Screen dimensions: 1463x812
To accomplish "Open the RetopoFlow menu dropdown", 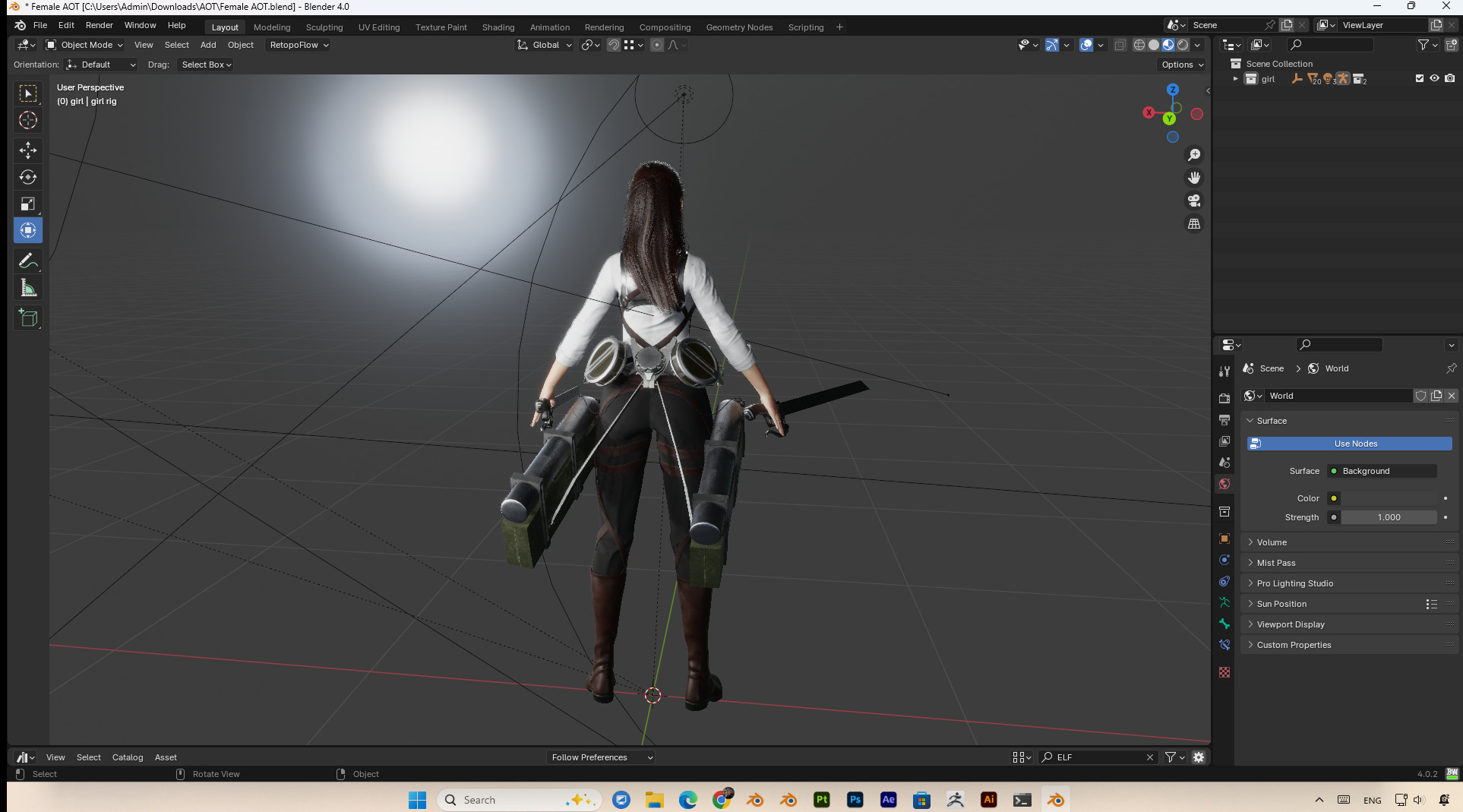I will (299, 45).
